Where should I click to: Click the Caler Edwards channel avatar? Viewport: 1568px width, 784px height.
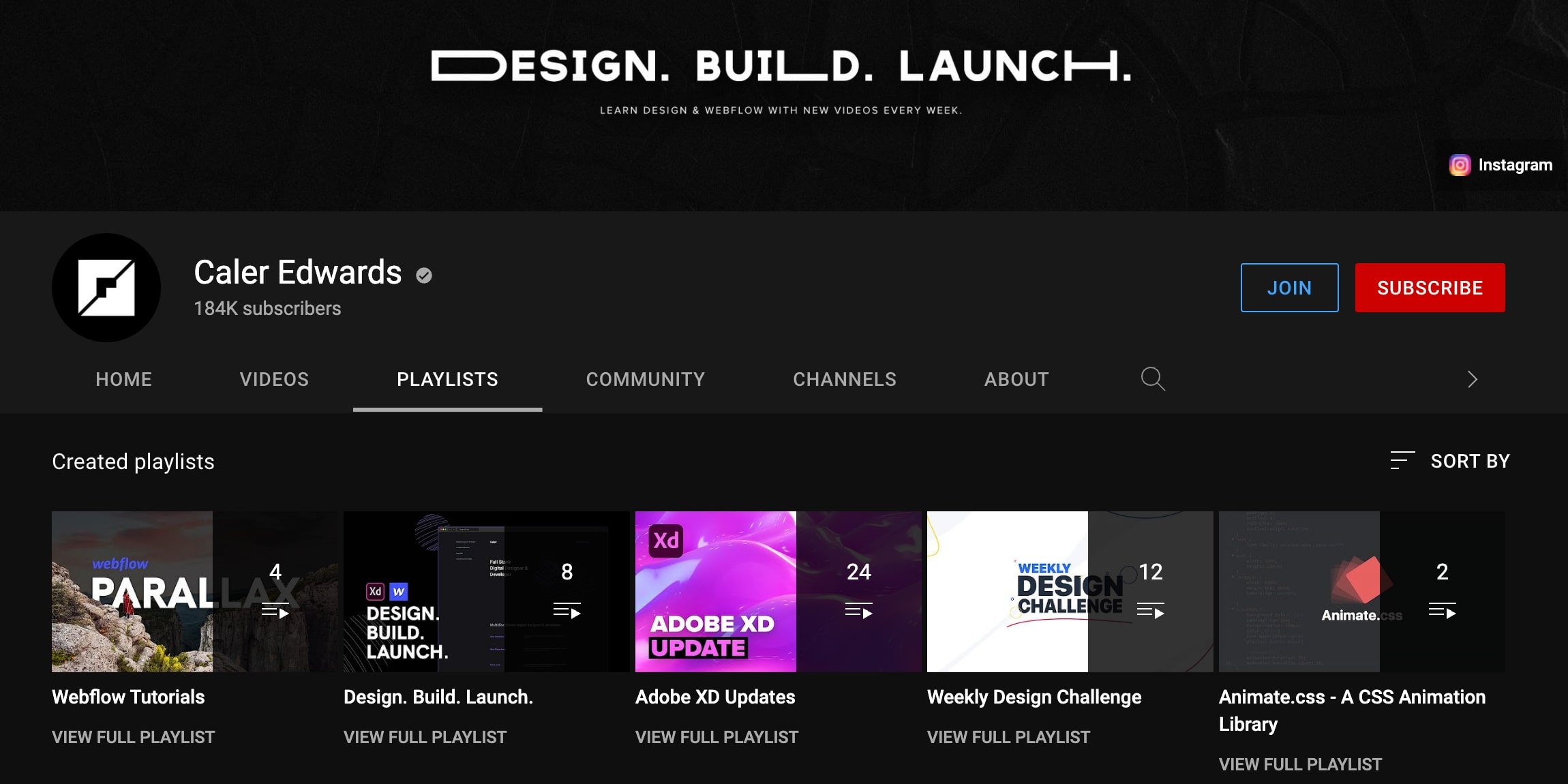pyautogui.click(x=106, y=288)
